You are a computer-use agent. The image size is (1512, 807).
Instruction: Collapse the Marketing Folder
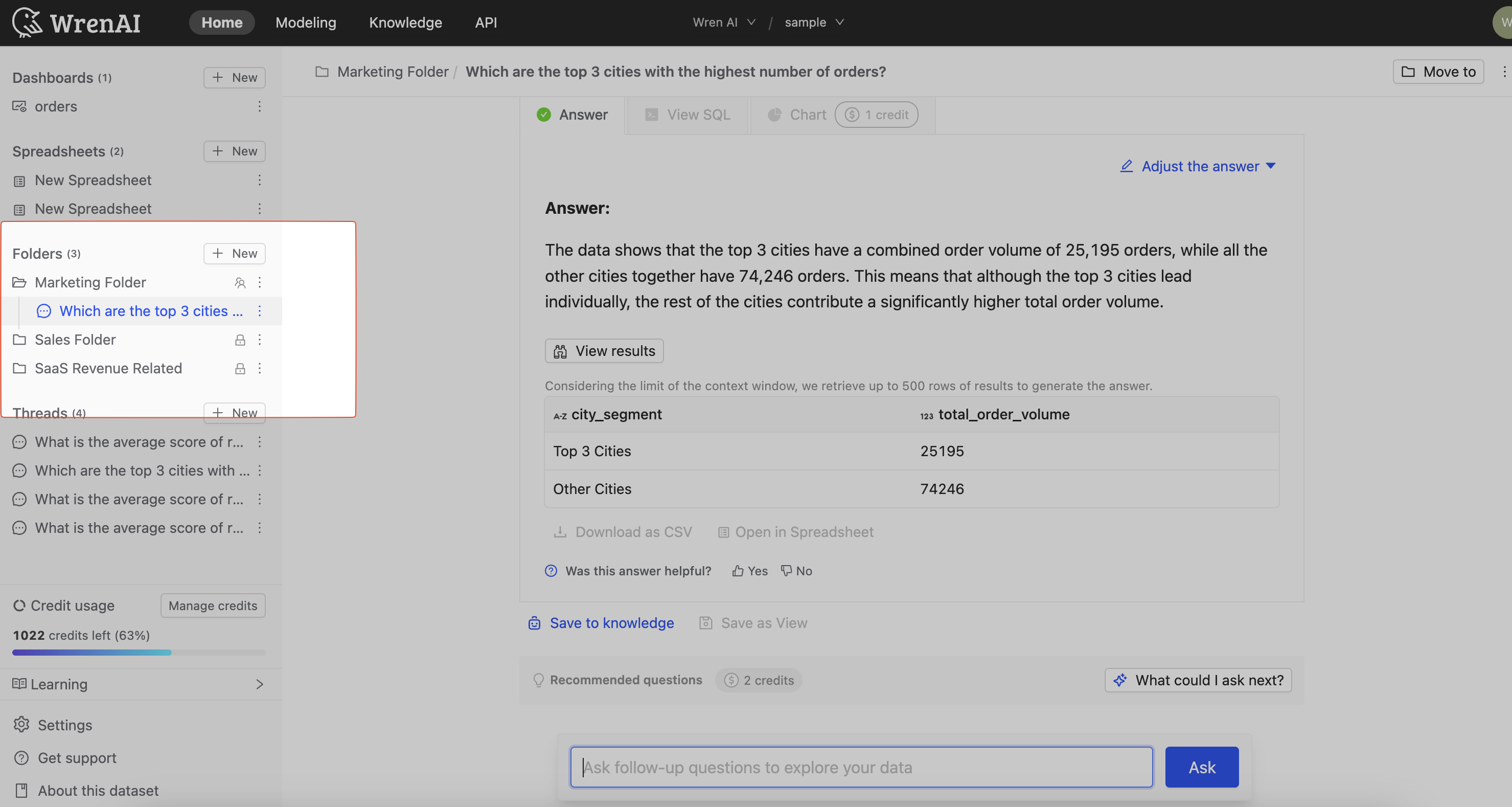coord(19,282)
